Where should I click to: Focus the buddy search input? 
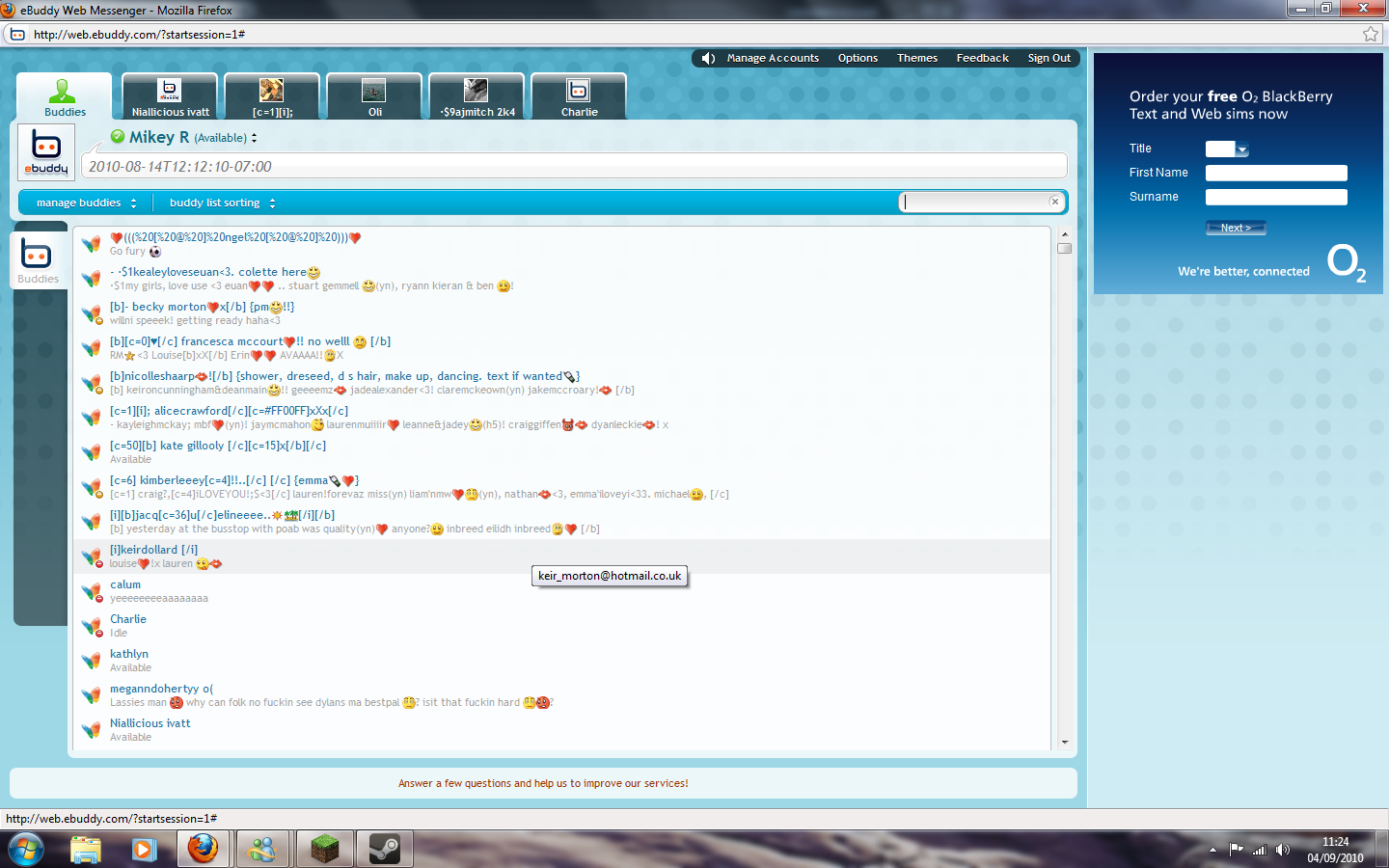point(974,202)
